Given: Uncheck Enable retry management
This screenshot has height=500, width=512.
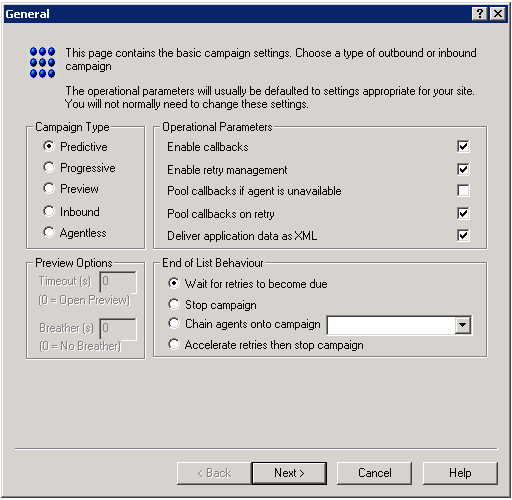Looking at the screenshot, I should 463,169.
